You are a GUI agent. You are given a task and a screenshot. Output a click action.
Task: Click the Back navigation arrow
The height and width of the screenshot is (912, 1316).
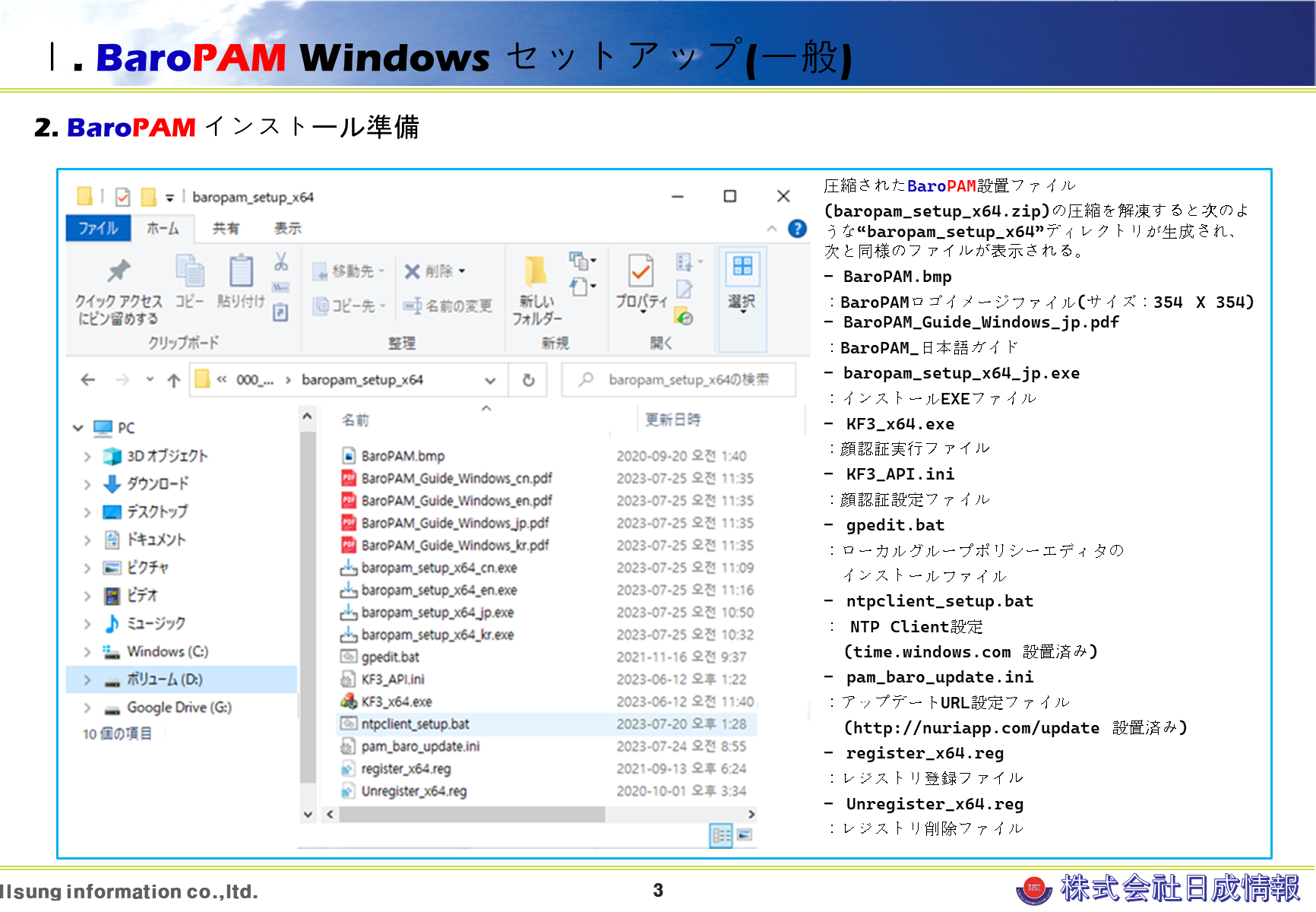click(x=88, y=380)
